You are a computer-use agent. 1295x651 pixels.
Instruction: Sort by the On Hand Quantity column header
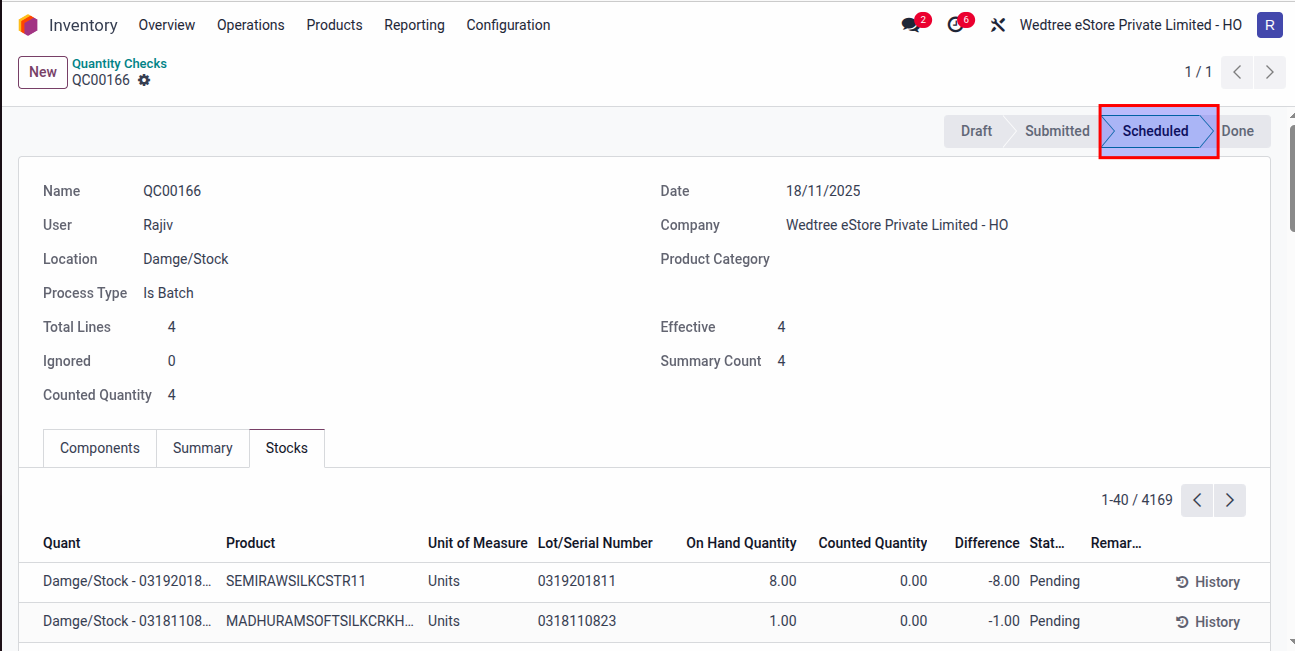(x=741, y=543)
